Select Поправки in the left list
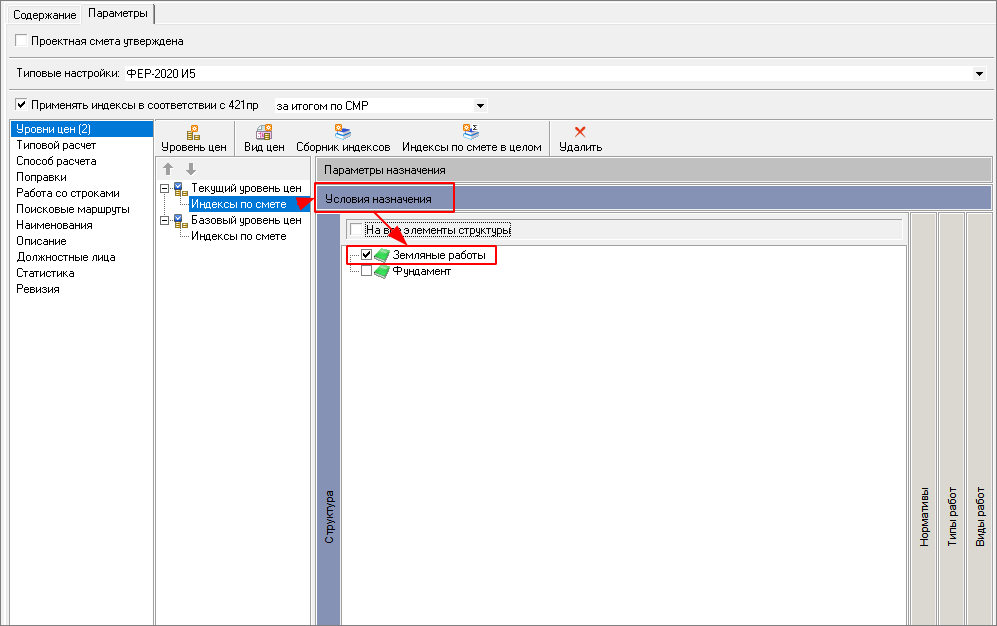997x626 pixels. pos(42,177)
